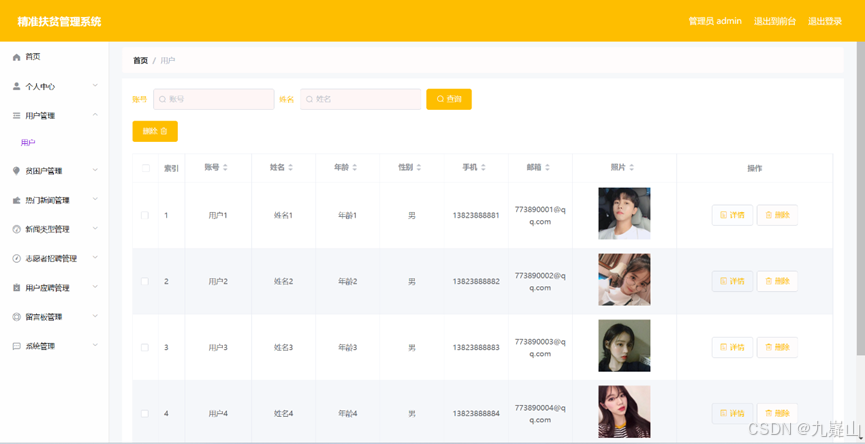
Task: Sort by 照片 using its sort arrows
Action: pyautogui.click(x=632, y=167)
